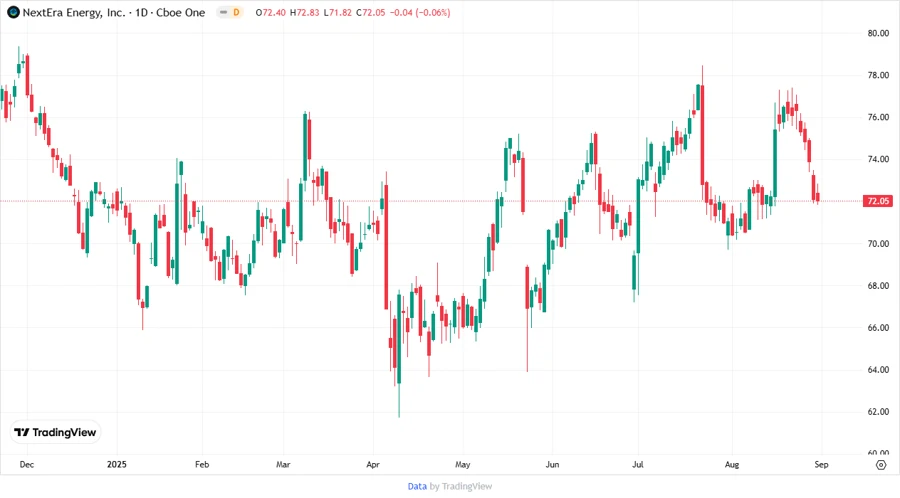Click the Dec time axis label
Screen dimensions: 900x498
coord(26,464)
